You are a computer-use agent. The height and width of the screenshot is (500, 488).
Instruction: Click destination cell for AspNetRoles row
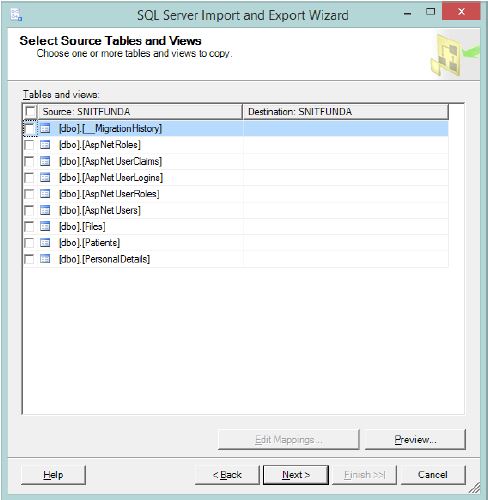(346, 145)
